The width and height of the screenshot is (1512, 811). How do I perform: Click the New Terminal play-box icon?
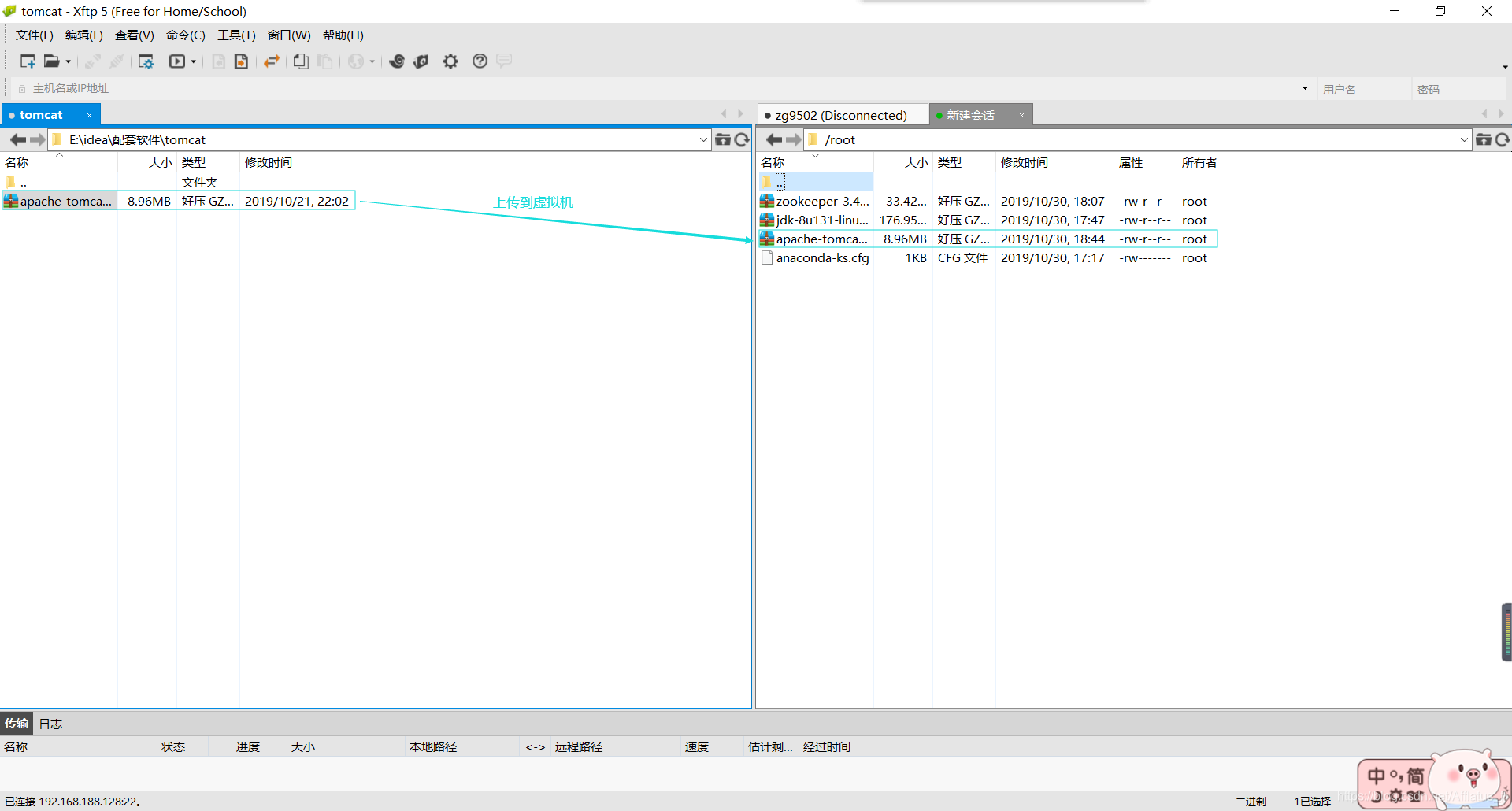(177, 61)
